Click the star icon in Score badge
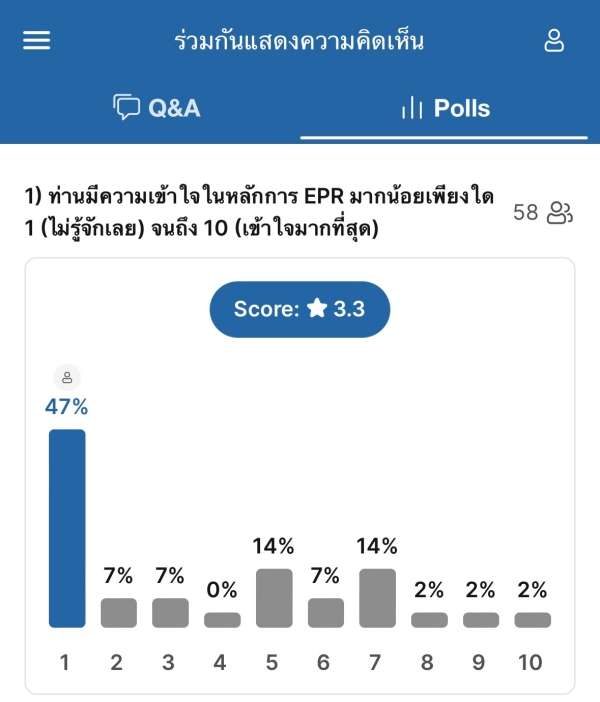This screenshot has height=702, width=600. pyautogui.click(x=317, y=308)
